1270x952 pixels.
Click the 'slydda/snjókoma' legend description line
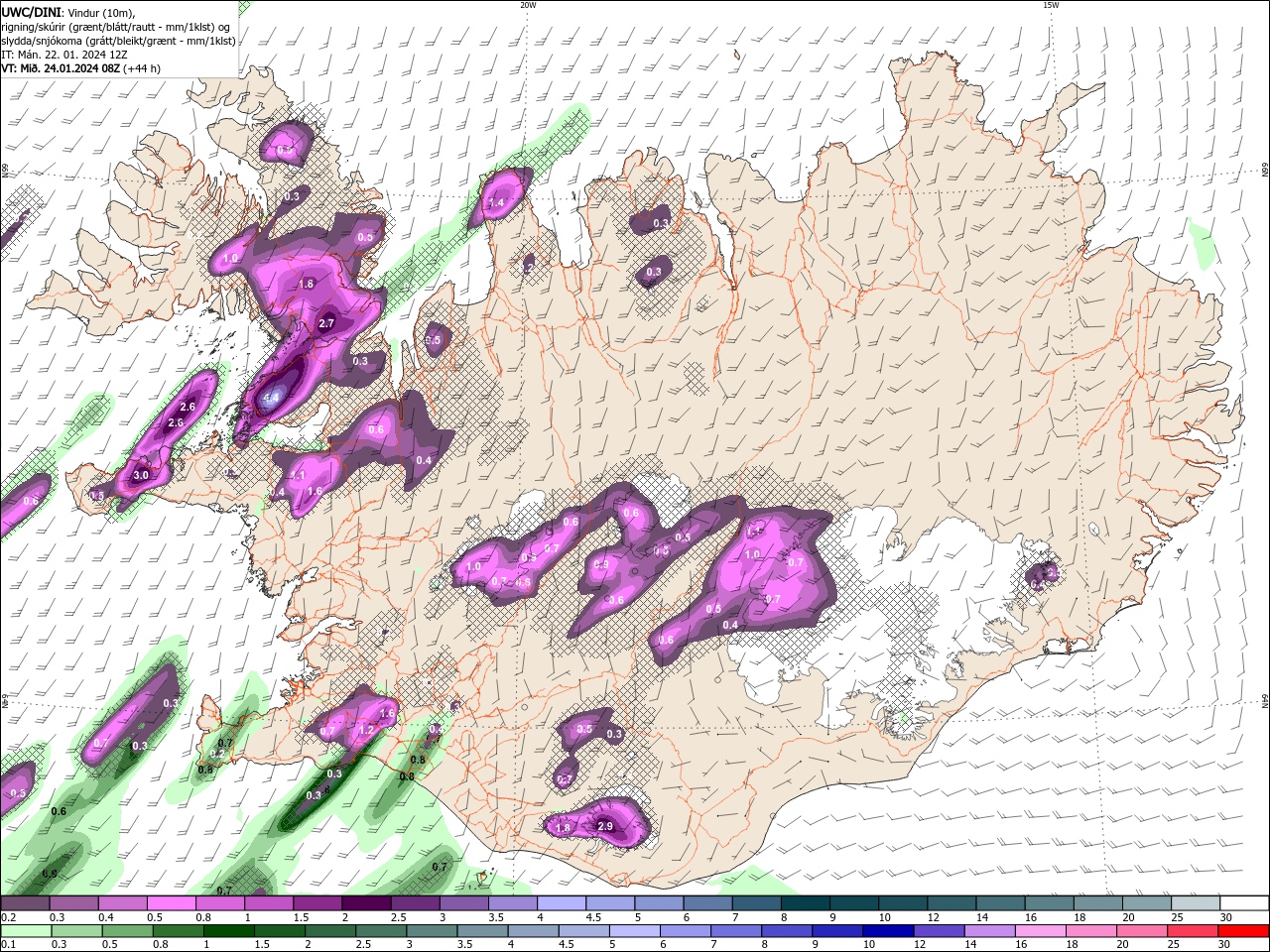pyautogui.click(x=118, y=41)
